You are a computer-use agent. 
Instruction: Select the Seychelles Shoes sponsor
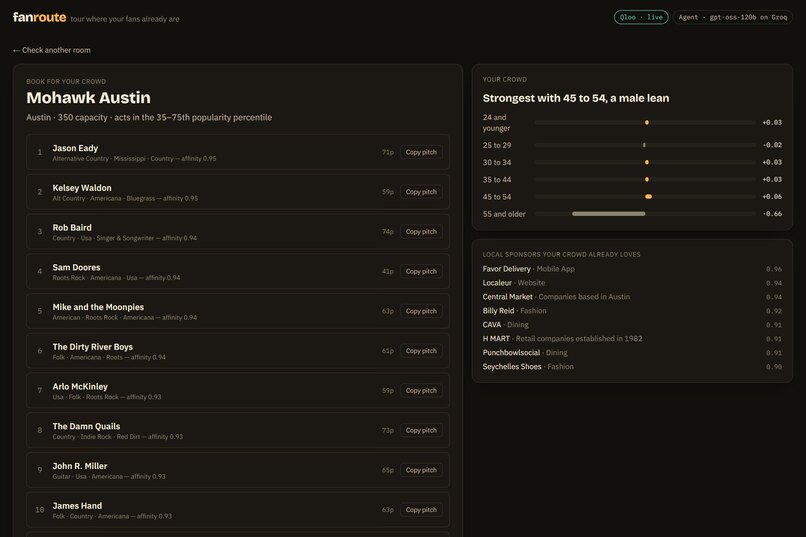tap(512, 366)
